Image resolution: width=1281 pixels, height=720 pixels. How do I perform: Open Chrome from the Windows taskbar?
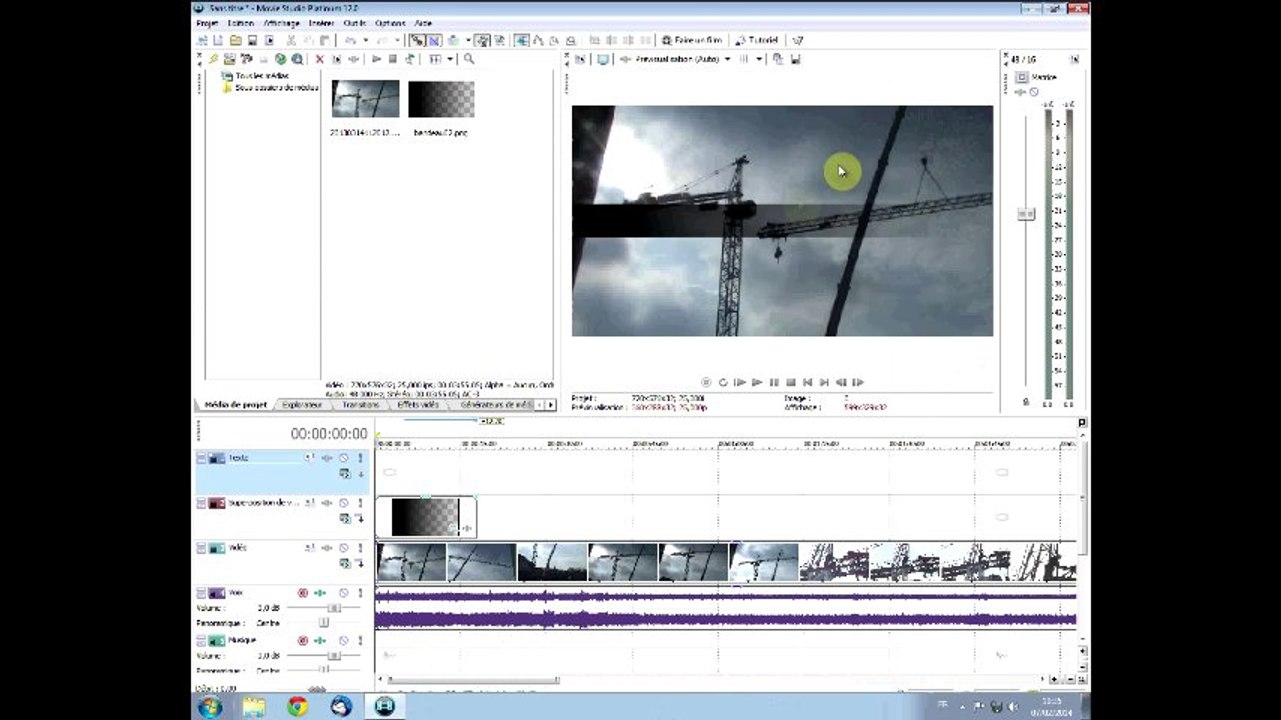click(x=298, y=707)
